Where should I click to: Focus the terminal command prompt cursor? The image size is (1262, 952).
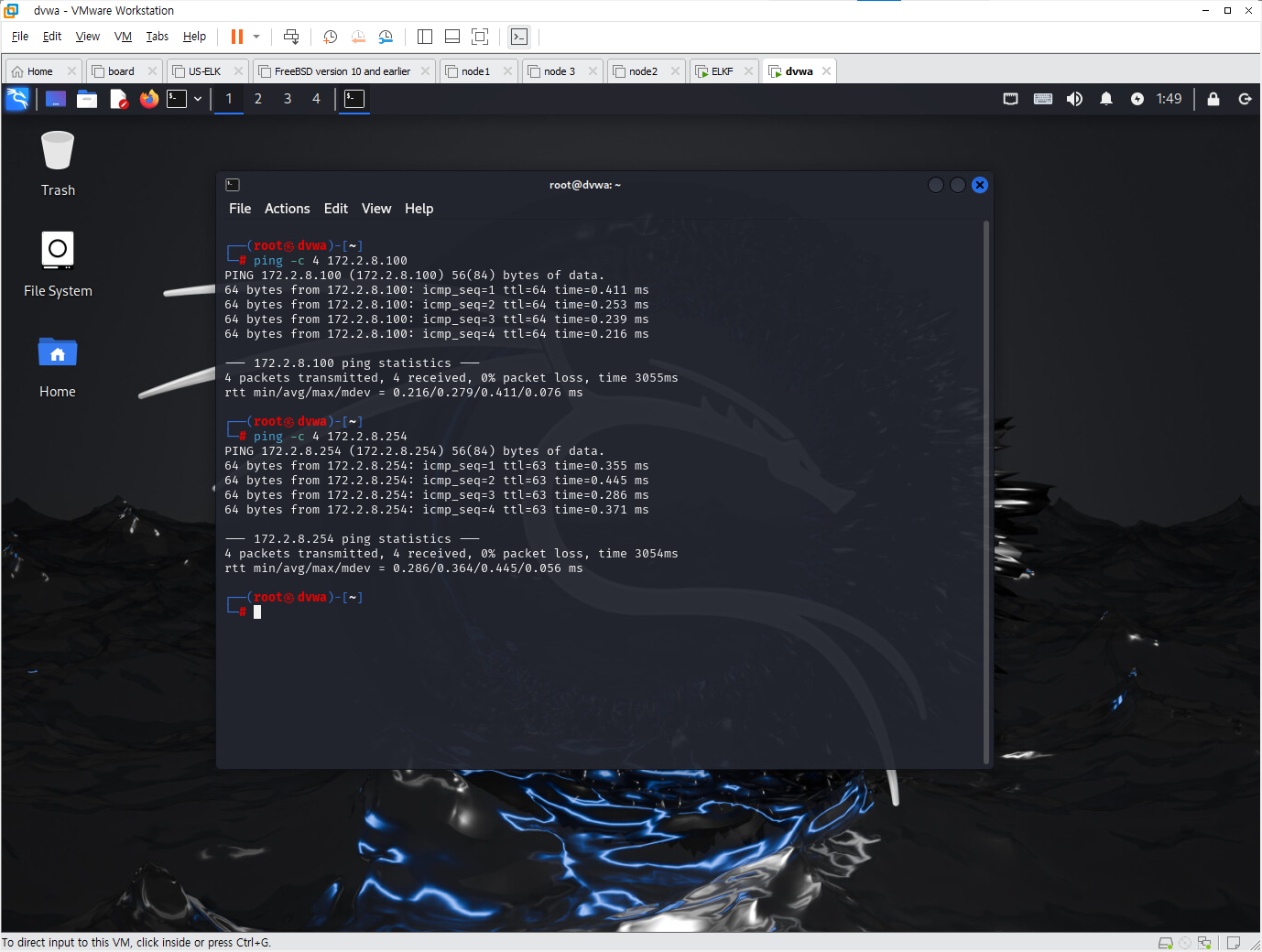click(x=257, y=611)
